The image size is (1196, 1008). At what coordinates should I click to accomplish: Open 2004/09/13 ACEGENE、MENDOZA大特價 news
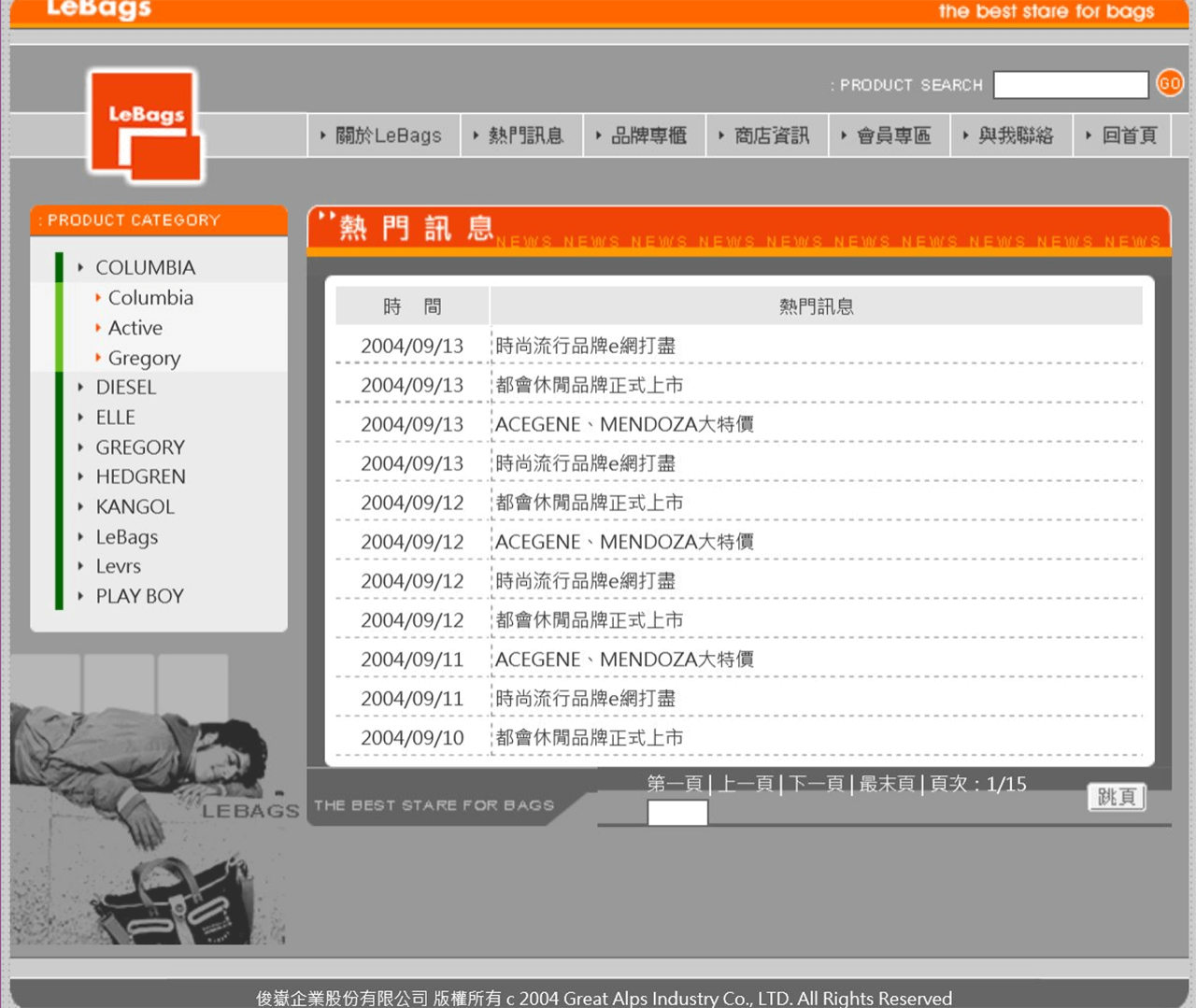click(x=624, y=424)
